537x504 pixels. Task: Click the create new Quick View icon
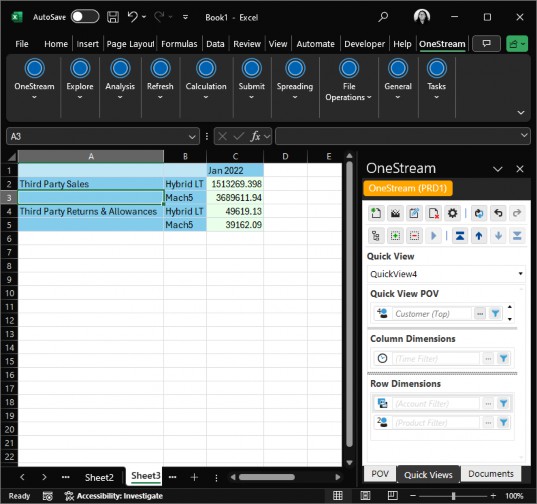[376, 213]
